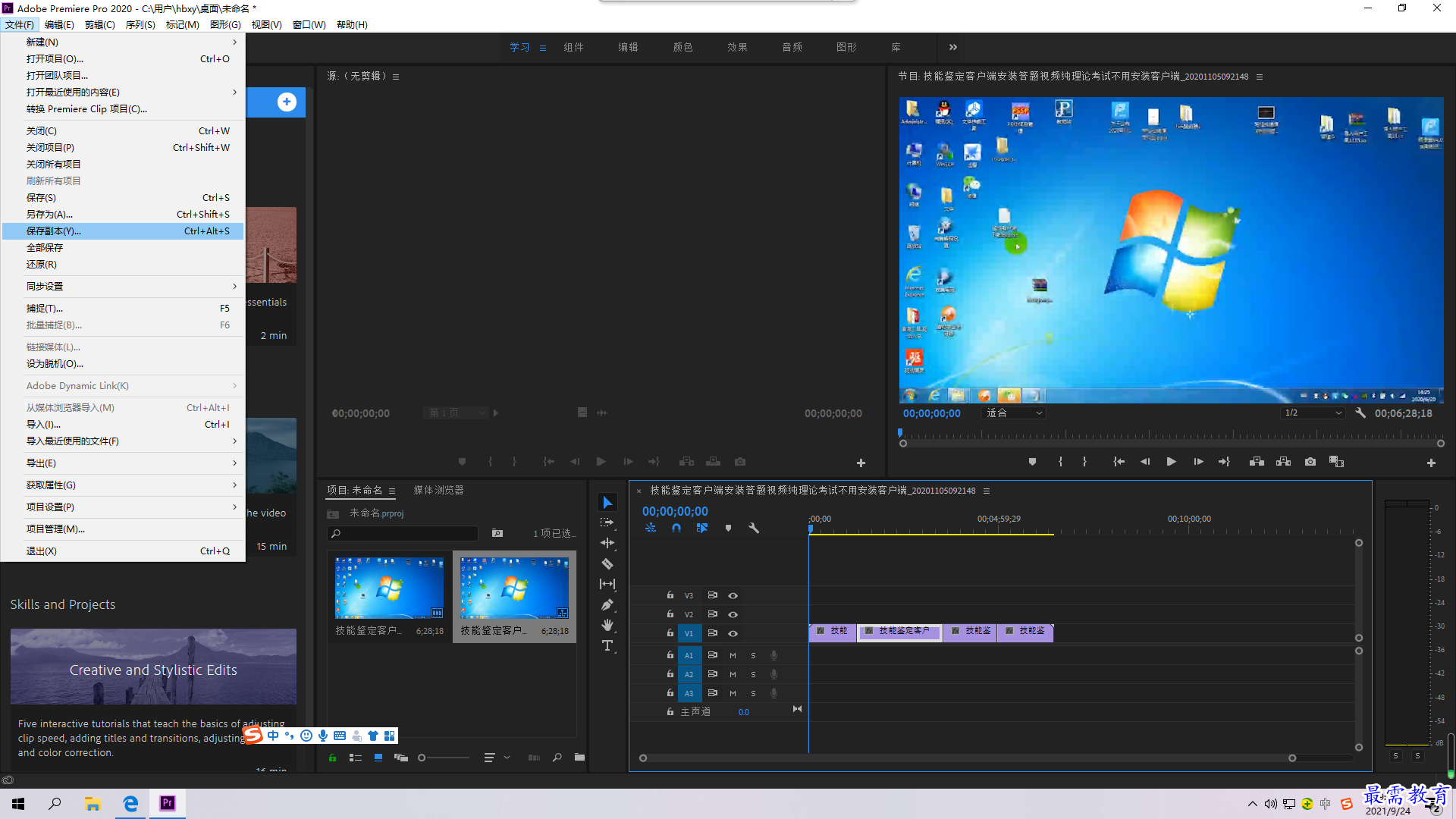Choose Close Project (关闭项目) menu item
This screenshot has height=819, width=1456.
click(x=123, y=148)
